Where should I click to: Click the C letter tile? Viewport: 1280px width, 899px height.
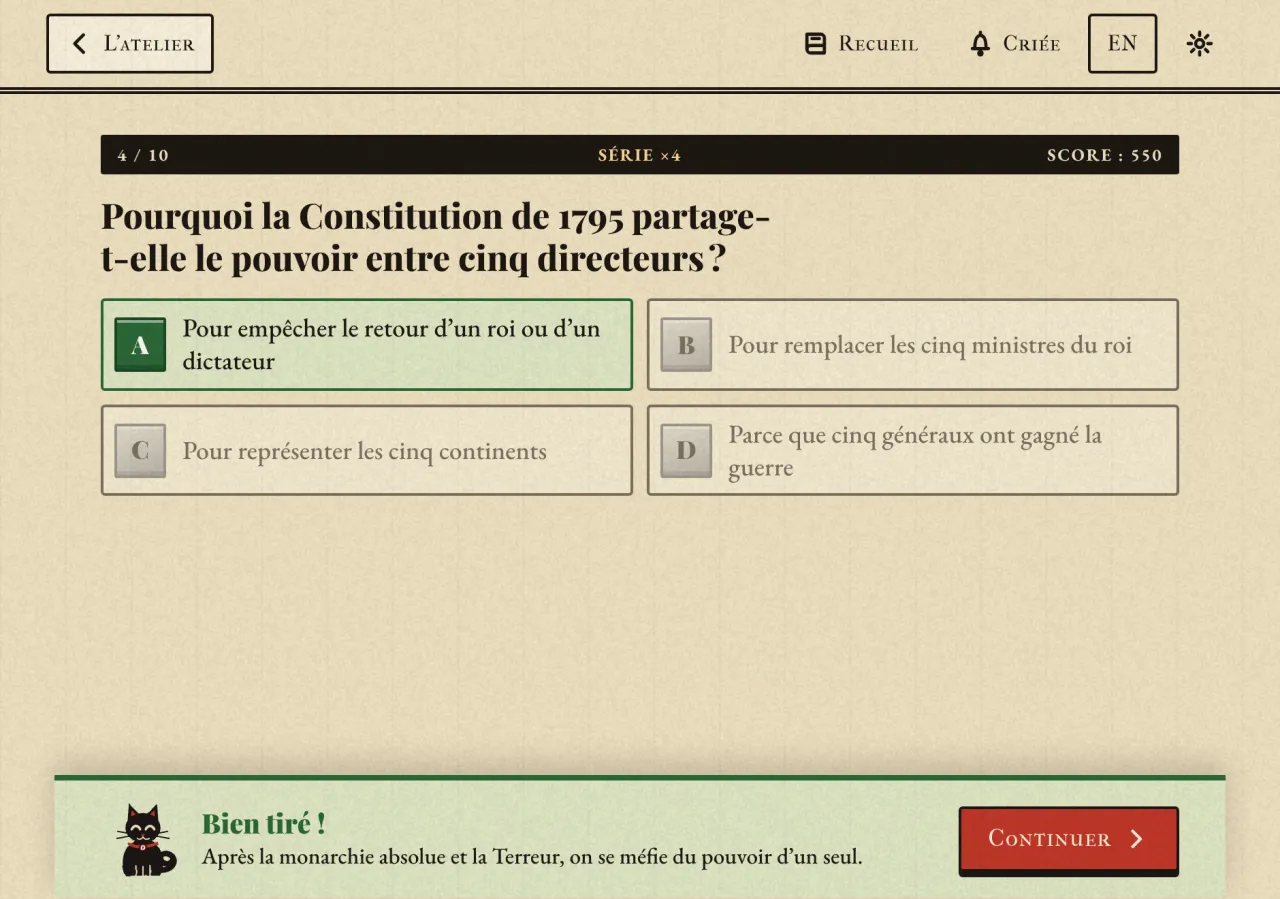(x=140, y=451)
